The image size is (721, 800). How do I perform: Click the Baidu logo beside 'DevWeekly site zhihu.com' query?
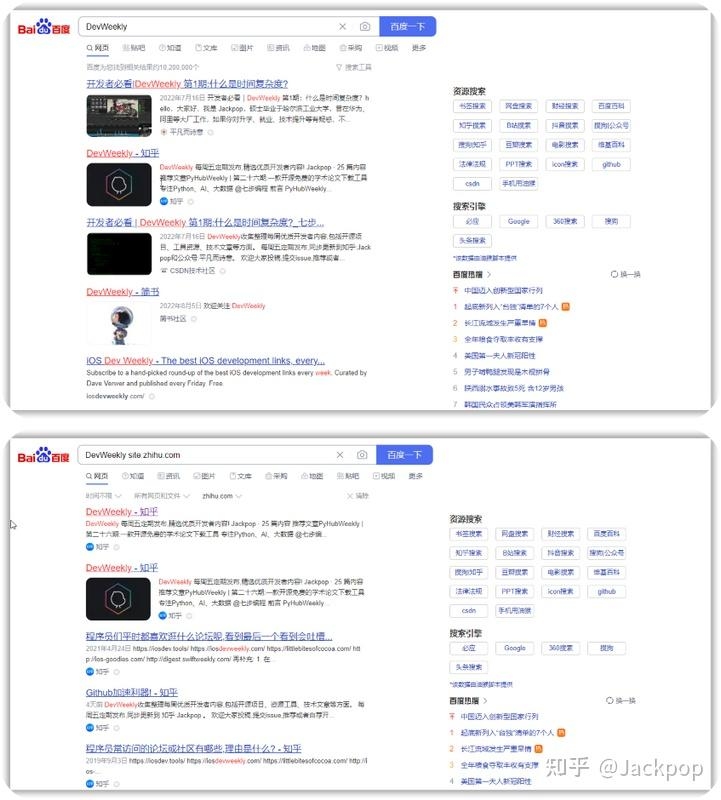[x=43, y=455]
